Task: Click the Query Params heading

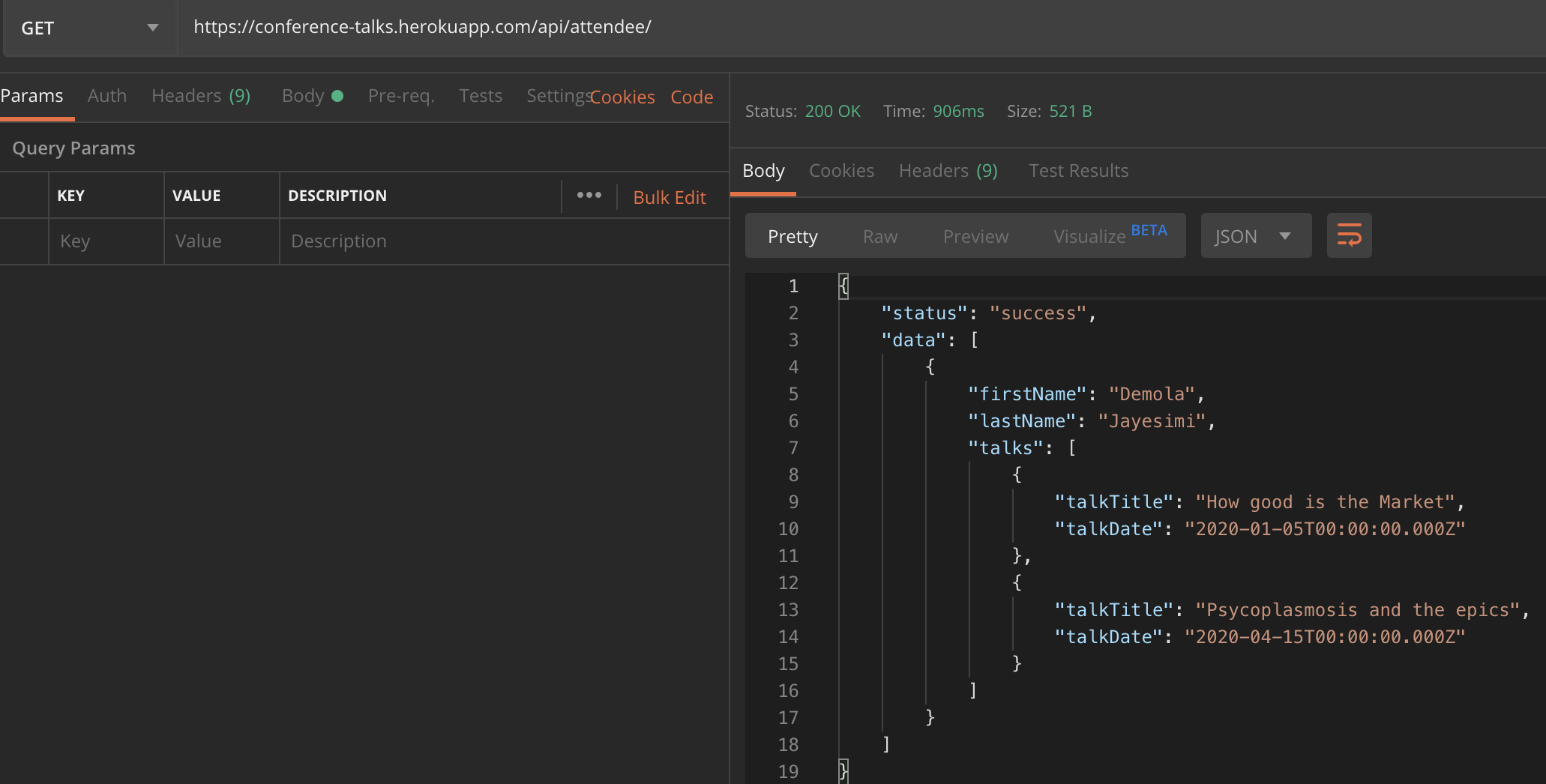Action: [73, 148]
